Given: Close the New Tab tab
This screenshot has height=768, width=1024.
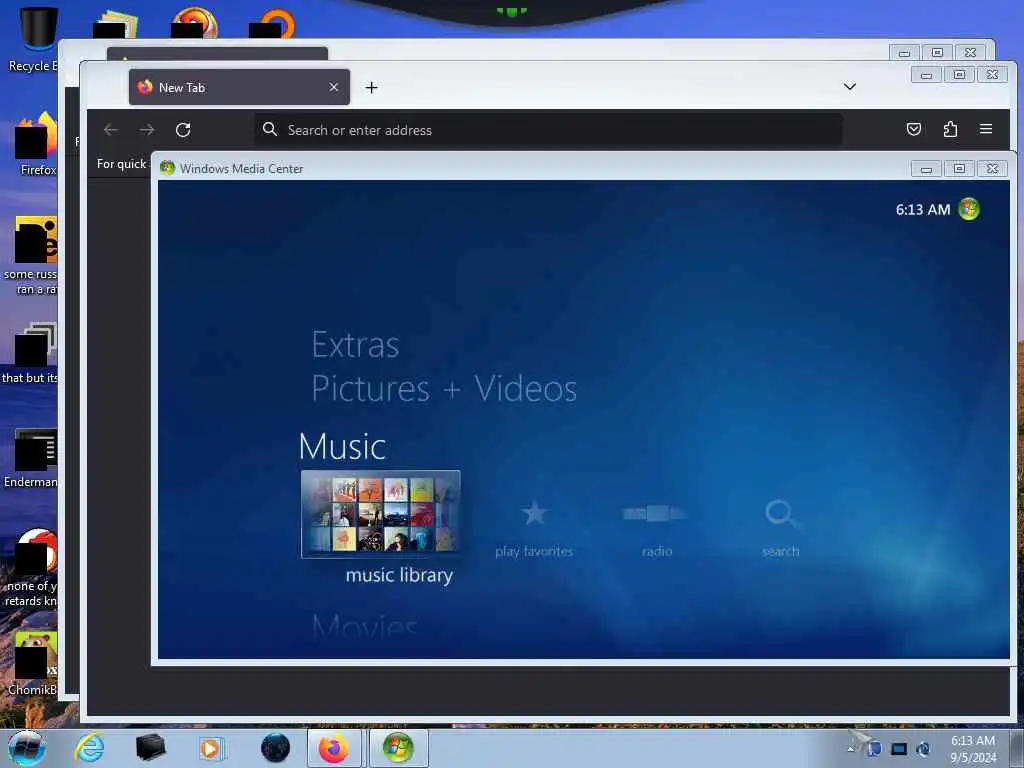Looking at the screenshot, I should pyautogui.click(x=334, y=87).
